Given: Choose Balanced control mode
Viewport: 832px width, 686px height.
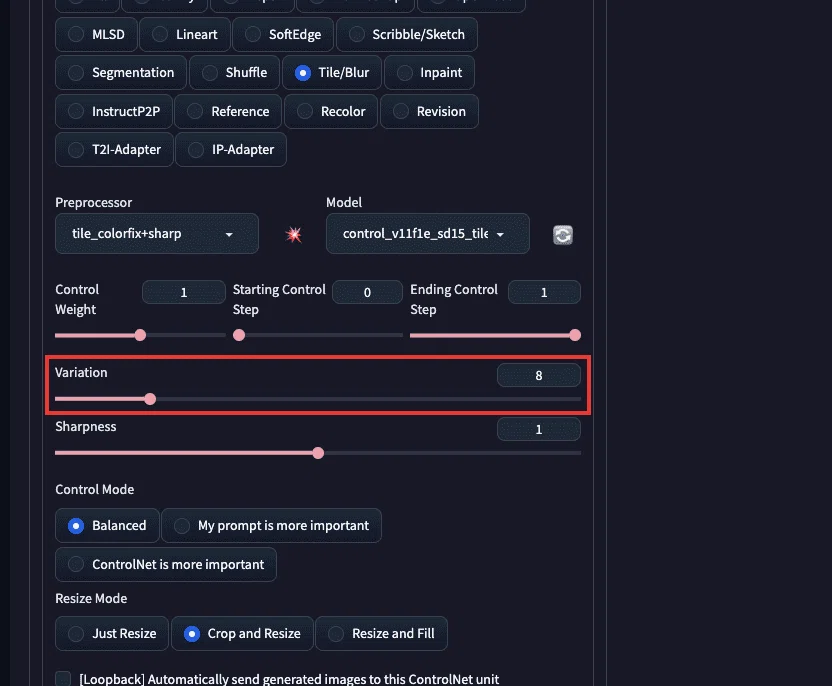Looking at the screenshot, I should 107,526.
